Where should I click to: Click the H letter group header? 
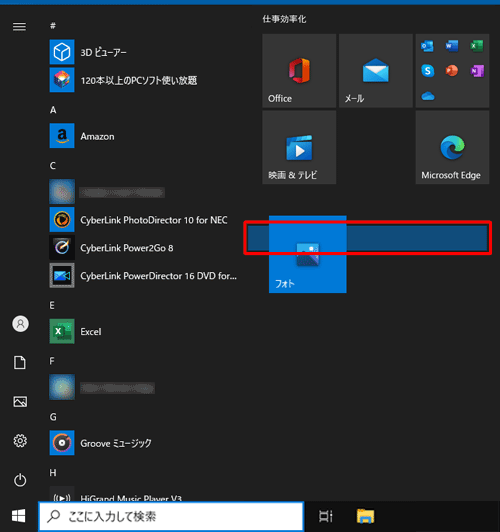coord(53,473)
